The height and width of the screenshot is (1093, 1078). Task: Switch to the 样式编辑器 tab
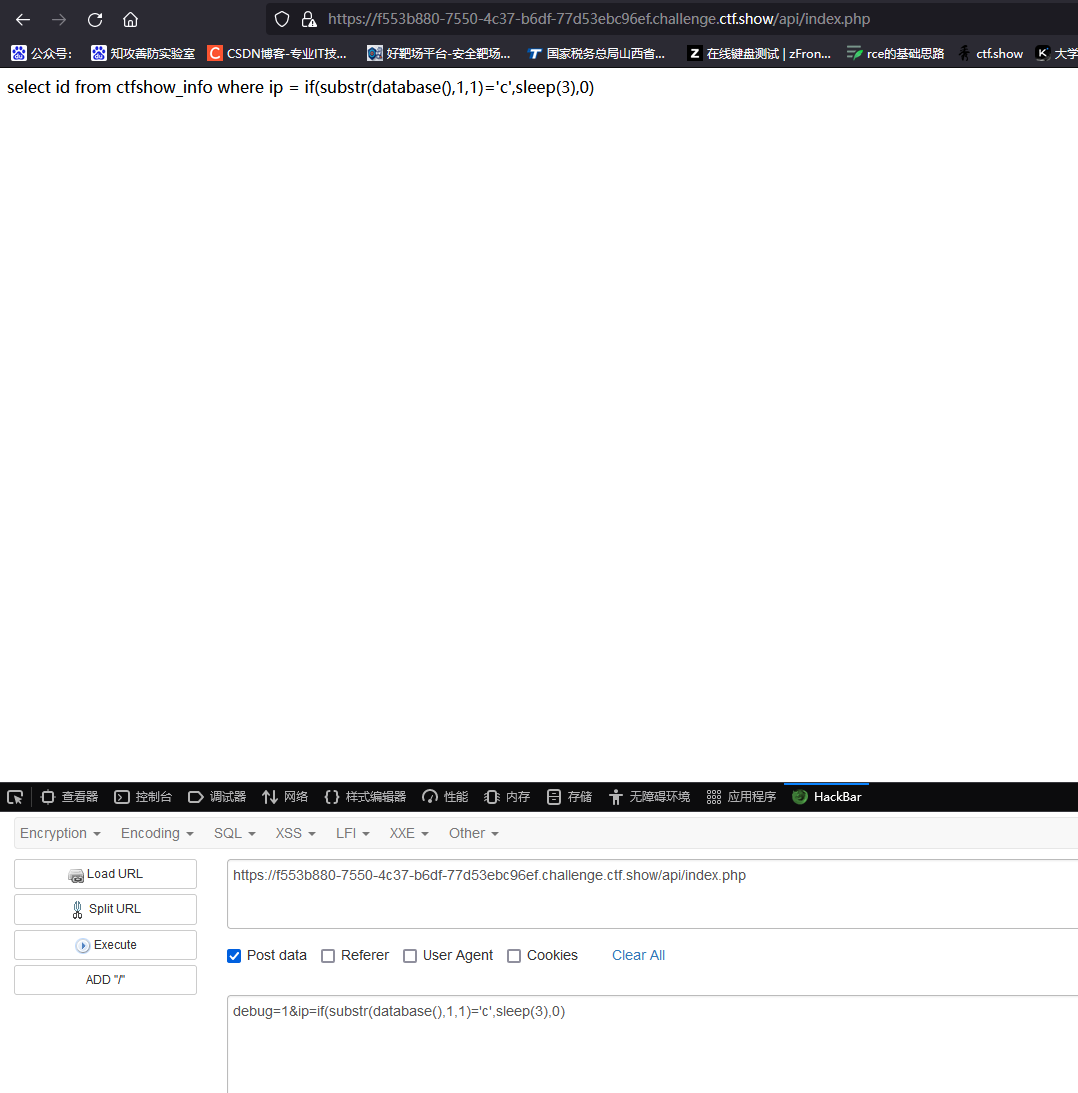tap(365, 797)
